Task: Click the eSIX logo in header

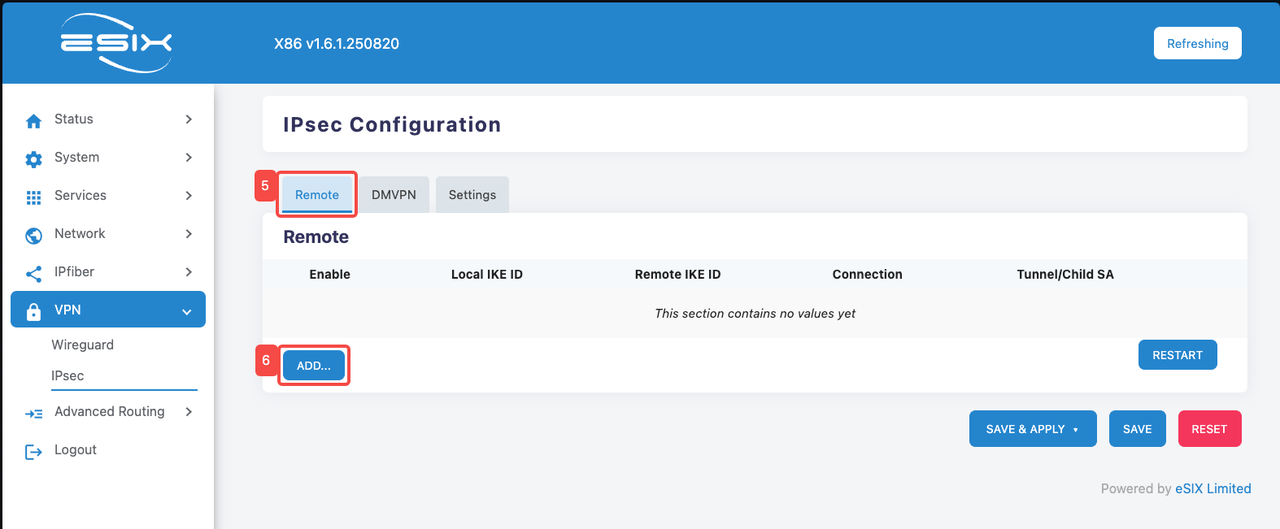Action: tap(116, 43)
